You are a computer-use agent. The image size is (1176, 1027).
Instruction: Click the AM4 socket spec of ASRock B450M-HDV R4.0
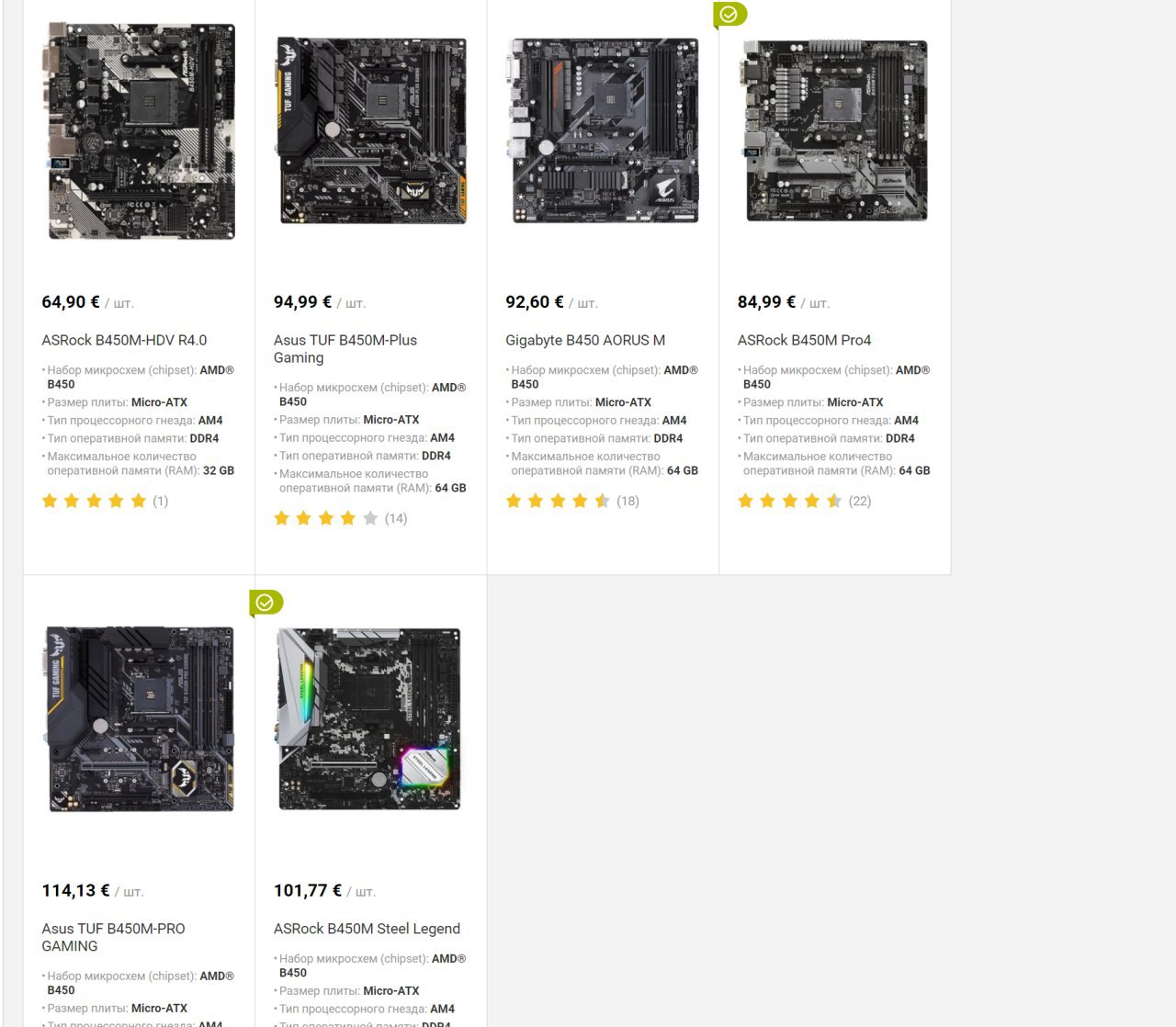click(210, 421)
